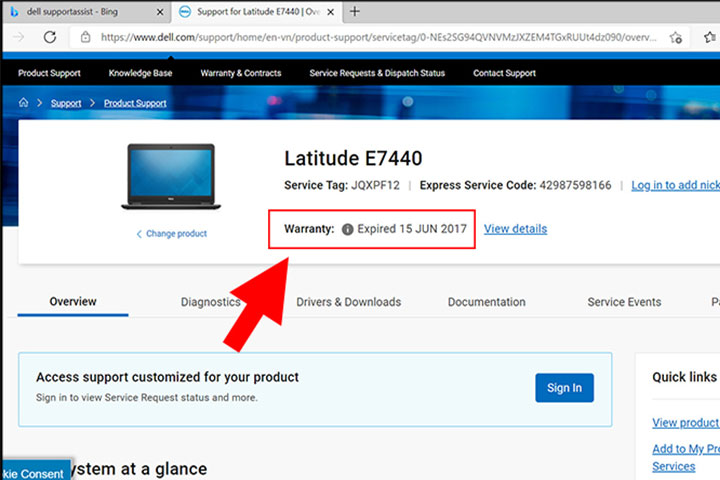Click the Latitude E7440 laptop image

point(171,176)
